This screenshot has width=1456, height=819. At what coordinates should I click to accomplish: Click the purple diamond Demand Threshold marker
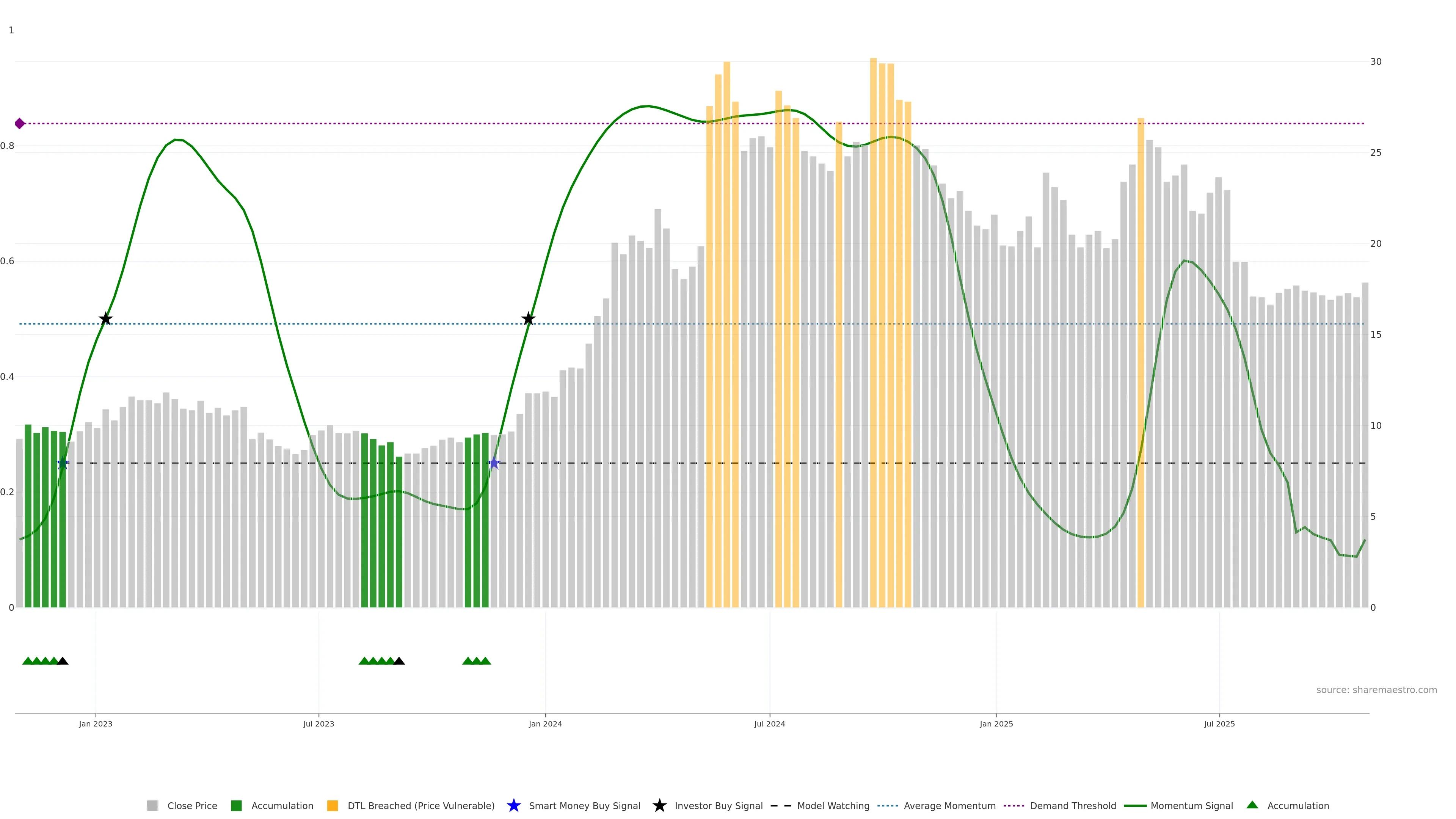[20, 123]
